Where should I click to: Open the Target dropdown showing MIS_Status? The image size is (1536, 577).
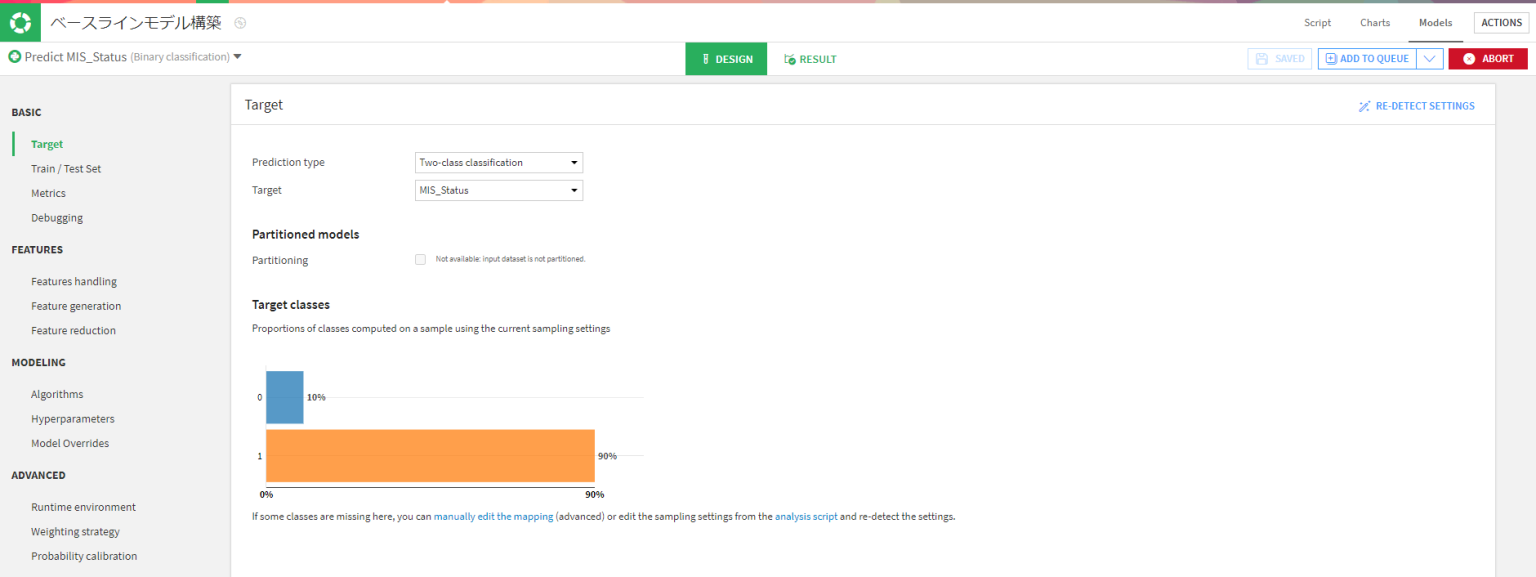pyautogui.click(x=498, y=190)
